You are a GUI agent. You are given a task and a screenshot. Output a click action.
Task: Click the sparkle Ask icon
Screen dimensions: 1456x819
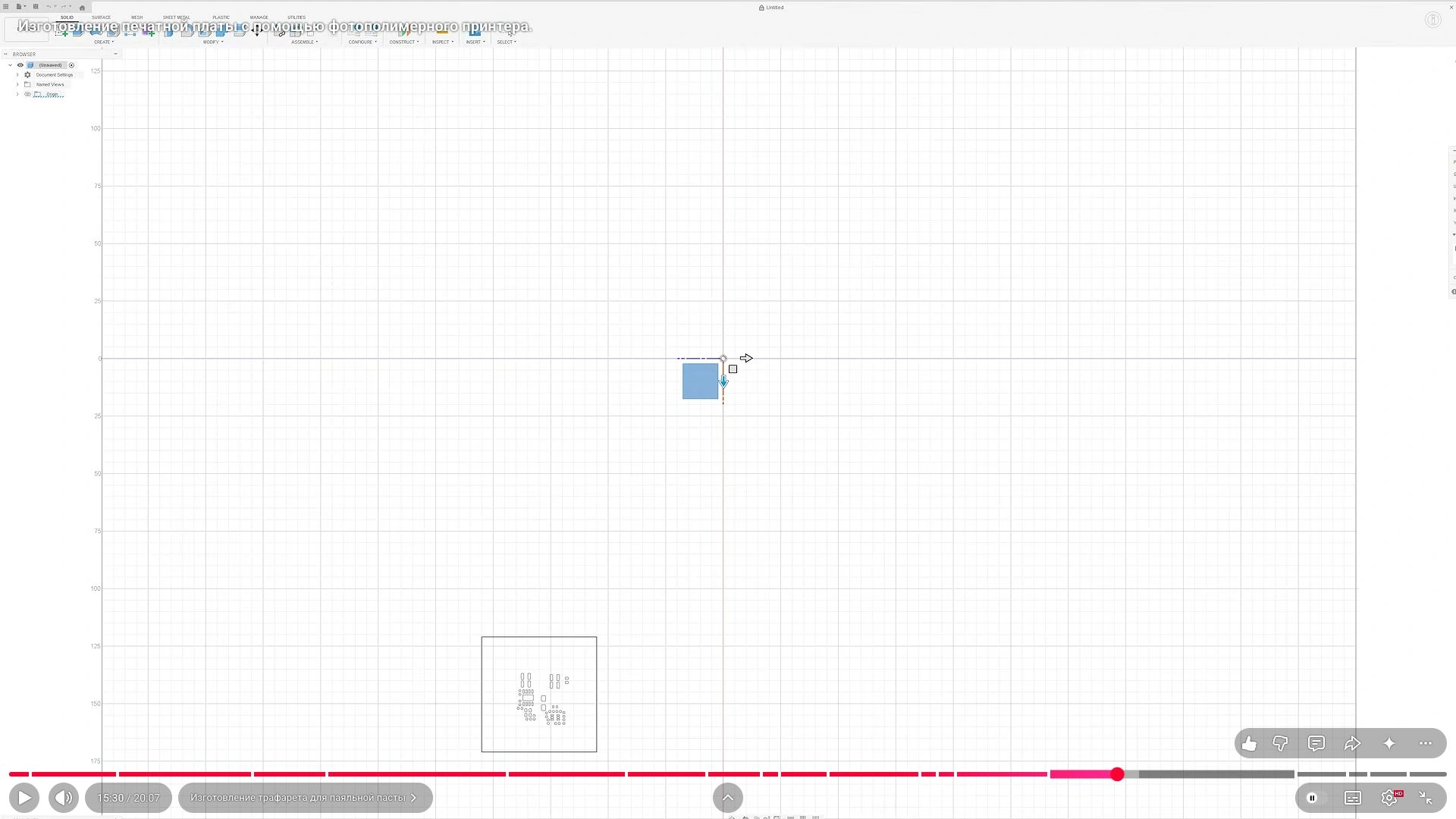click(1389, 744)
